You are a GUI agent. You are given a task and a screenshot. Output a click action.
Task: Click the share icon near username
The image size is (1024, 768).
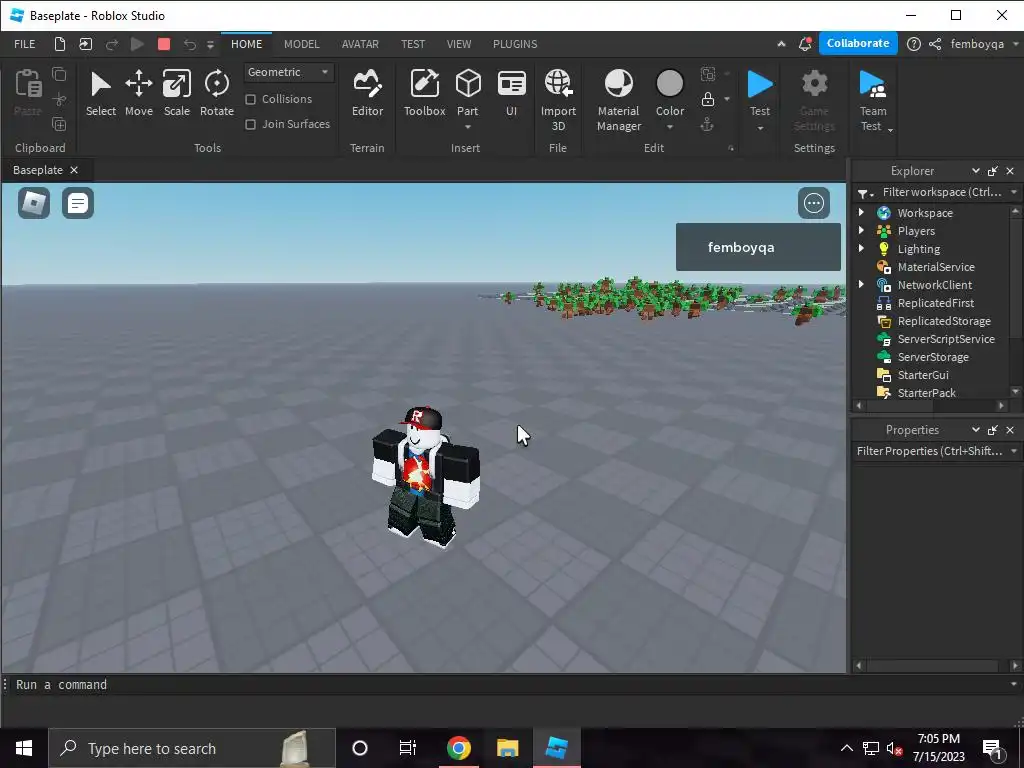[x=935, y=44]
